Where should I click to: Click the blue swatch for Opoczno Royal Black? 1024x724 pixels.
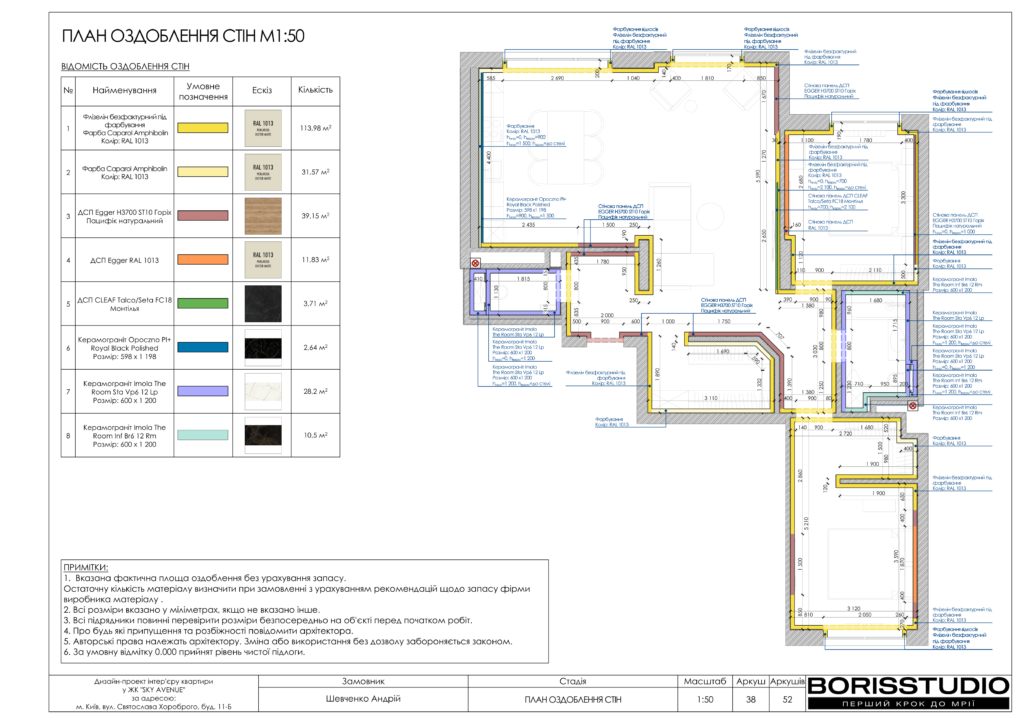click(x=204, y=348)
